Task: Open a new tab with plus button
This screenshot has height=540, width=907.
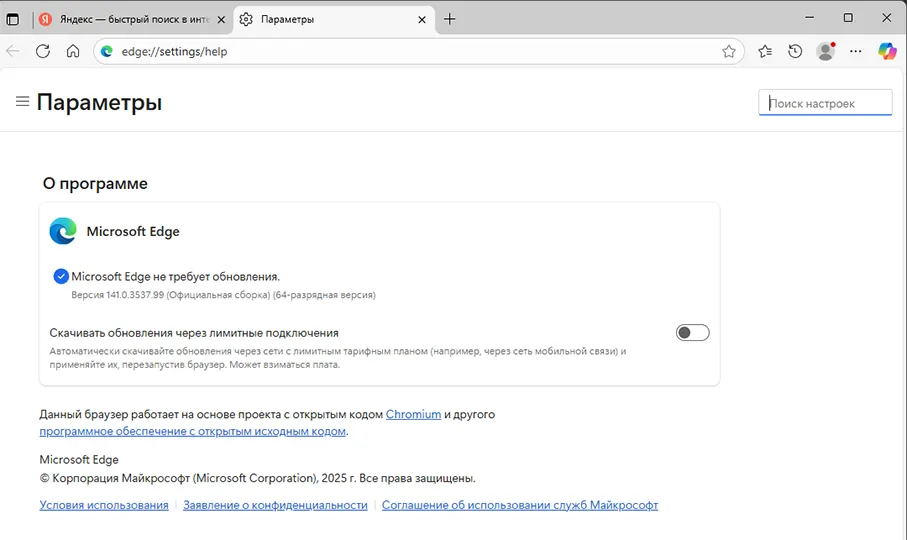Action: [449, 19]
